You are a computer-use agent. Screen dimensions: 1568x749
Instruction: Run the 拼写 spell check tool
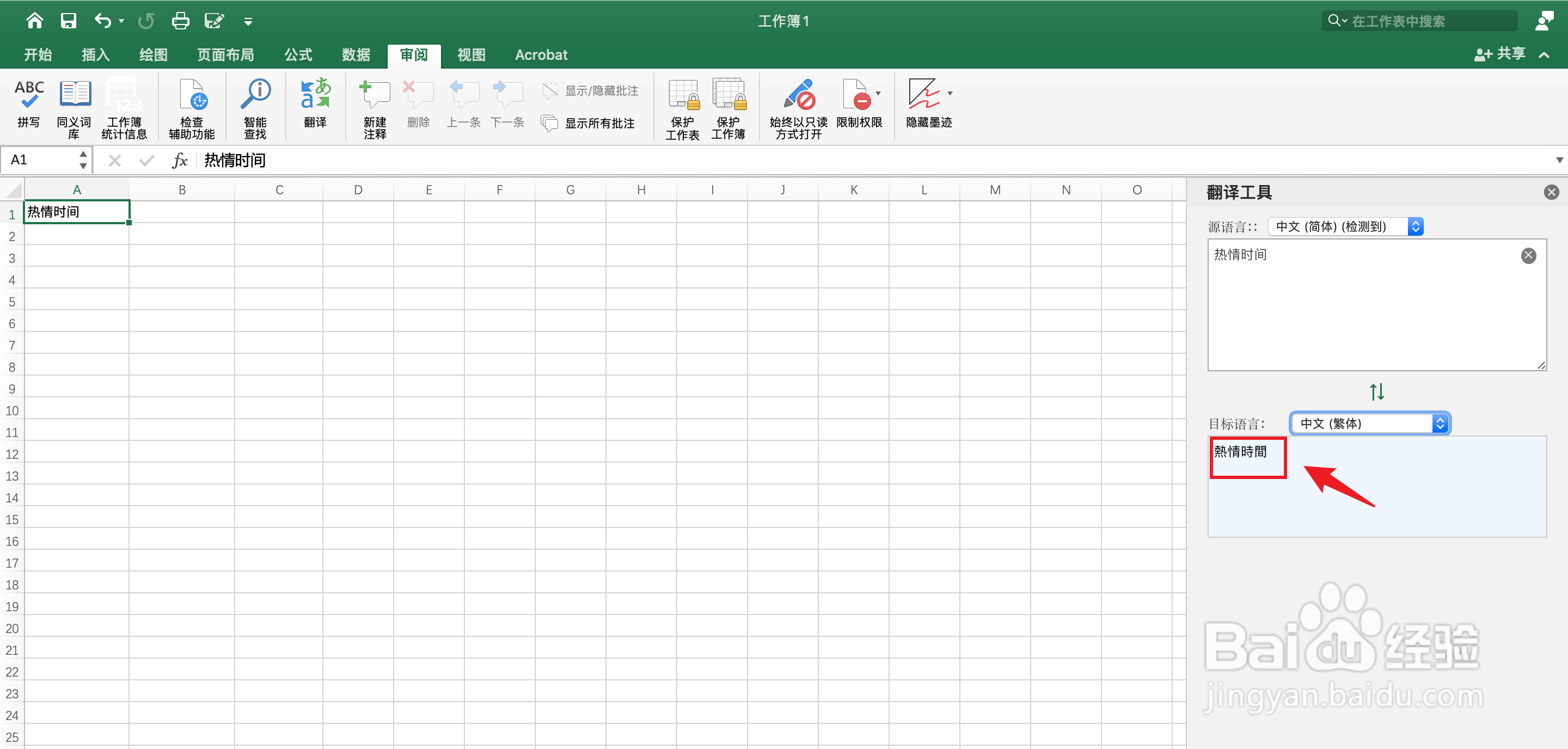(x=28, y=107)
